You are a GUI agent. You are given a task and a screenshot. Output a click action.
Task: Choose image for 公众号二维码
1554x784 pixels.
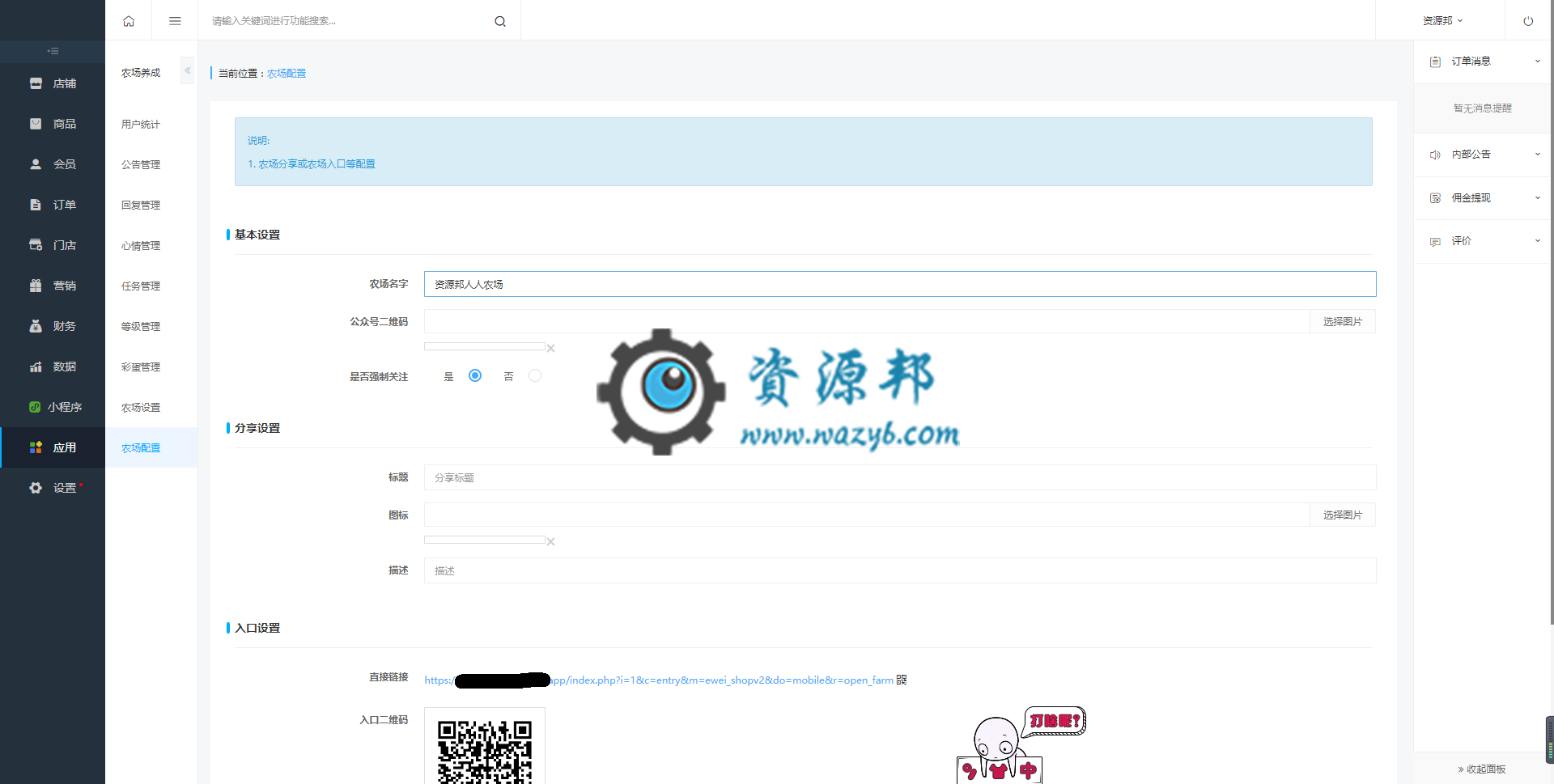(1343, 321)
